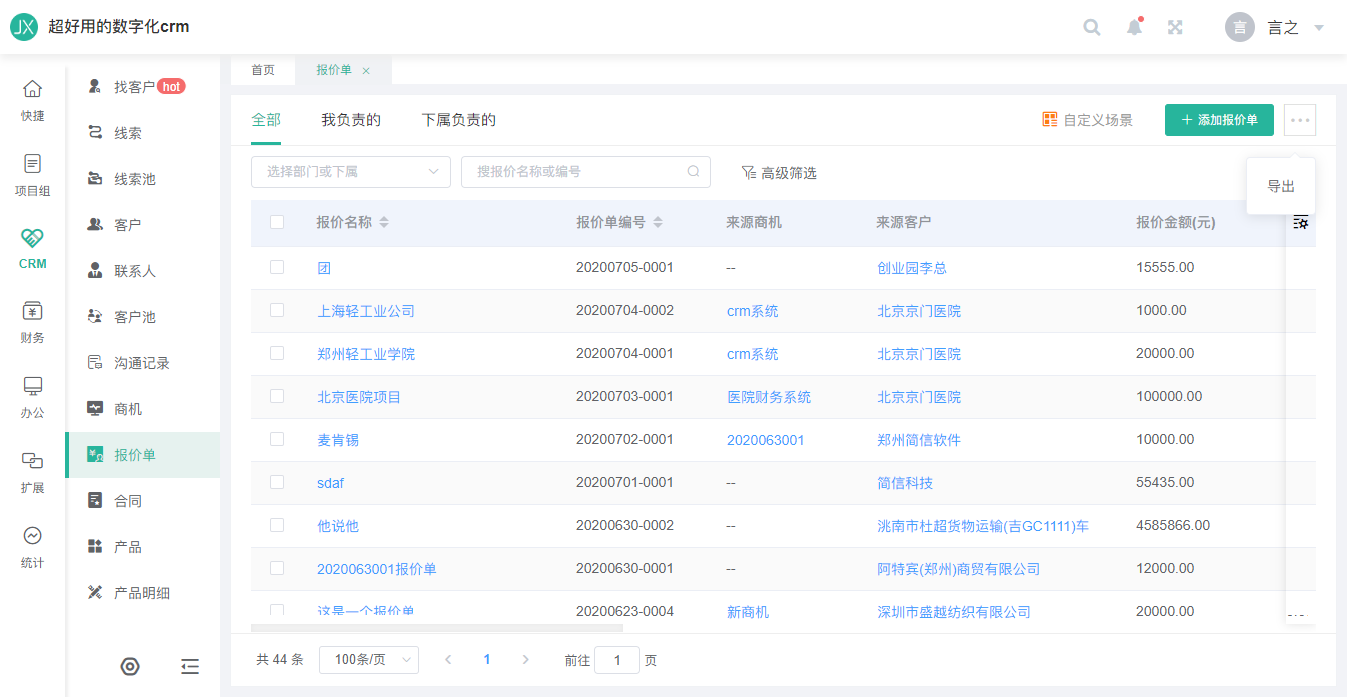The height and width of the screenshot is (697, 1347).
Task: Open the column settings gear icon
Action: click(x=1301, y=222)
